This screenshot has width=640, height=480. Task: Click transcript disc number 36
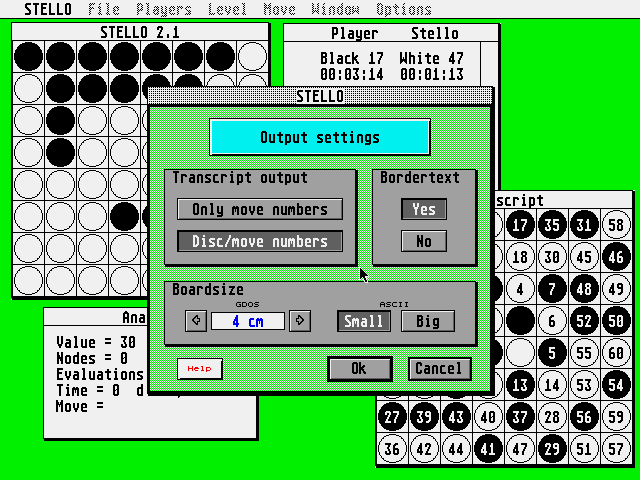[x=392, y=449]
